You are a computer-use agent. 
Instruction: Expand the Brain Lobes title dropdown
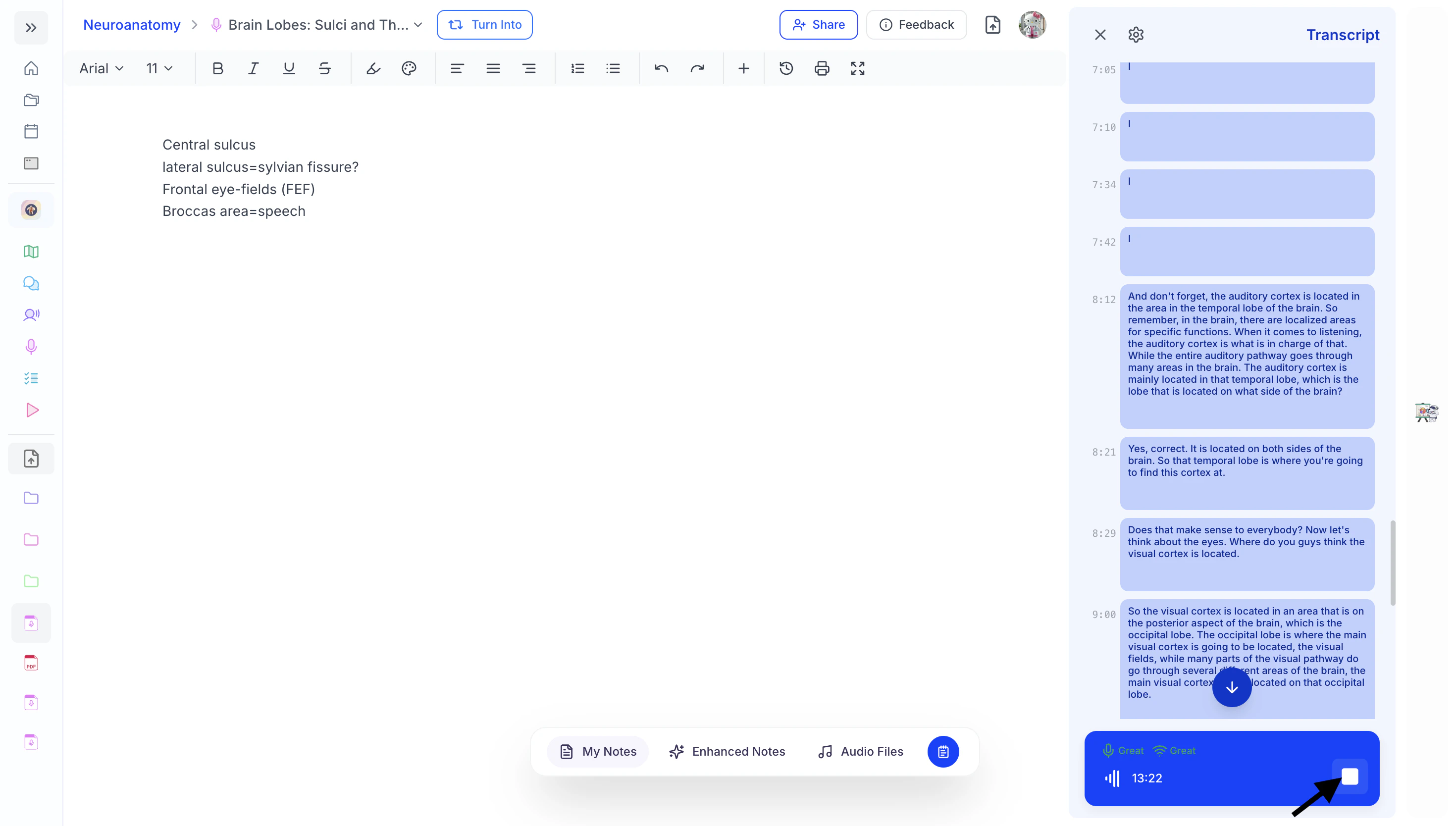[418, 25]
